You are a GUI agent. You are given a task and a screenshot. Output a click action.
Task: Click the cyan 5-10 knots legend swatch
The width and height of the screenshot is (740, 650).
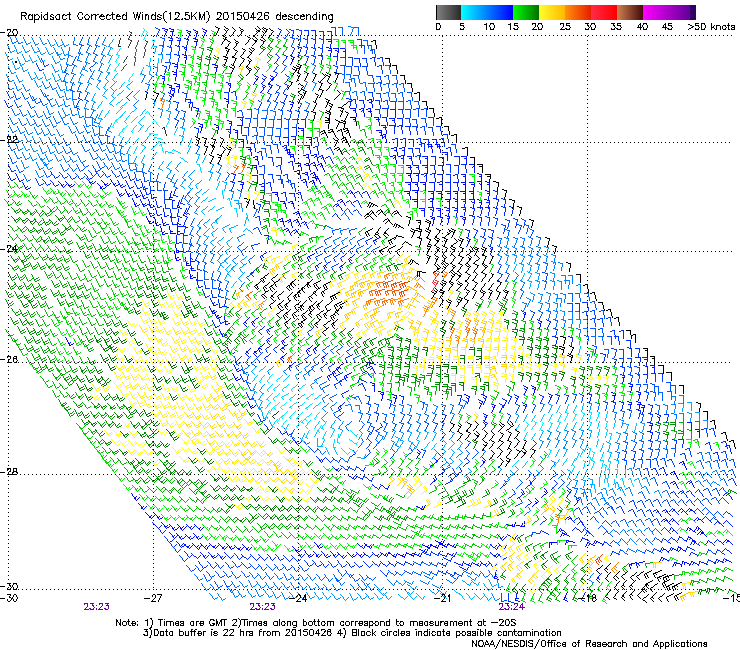[474, 12]
